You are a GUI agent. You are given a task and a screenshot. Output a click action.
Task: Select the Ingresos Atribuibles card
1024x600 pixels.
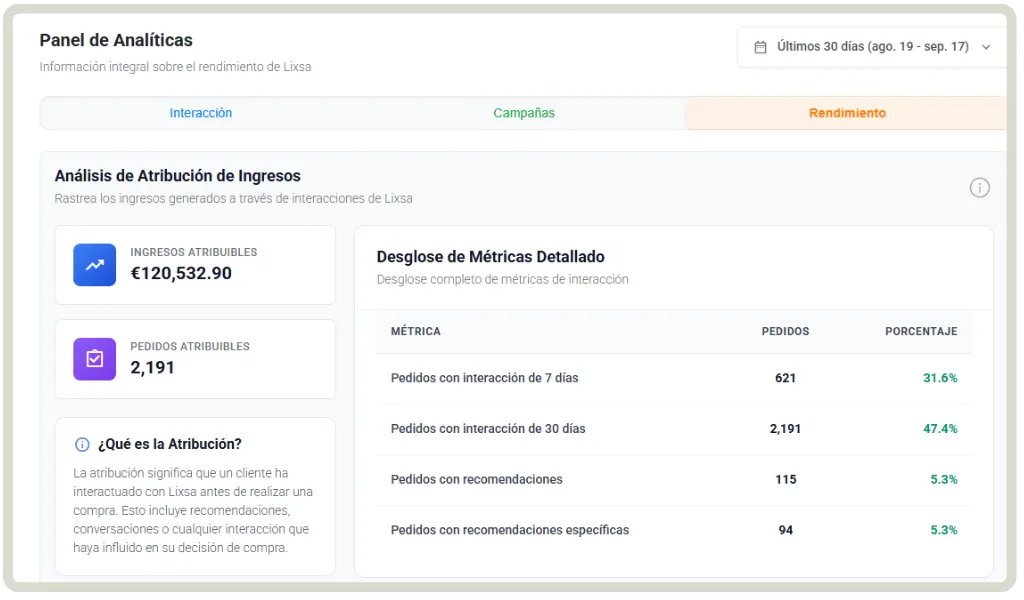tap(195, 265)
